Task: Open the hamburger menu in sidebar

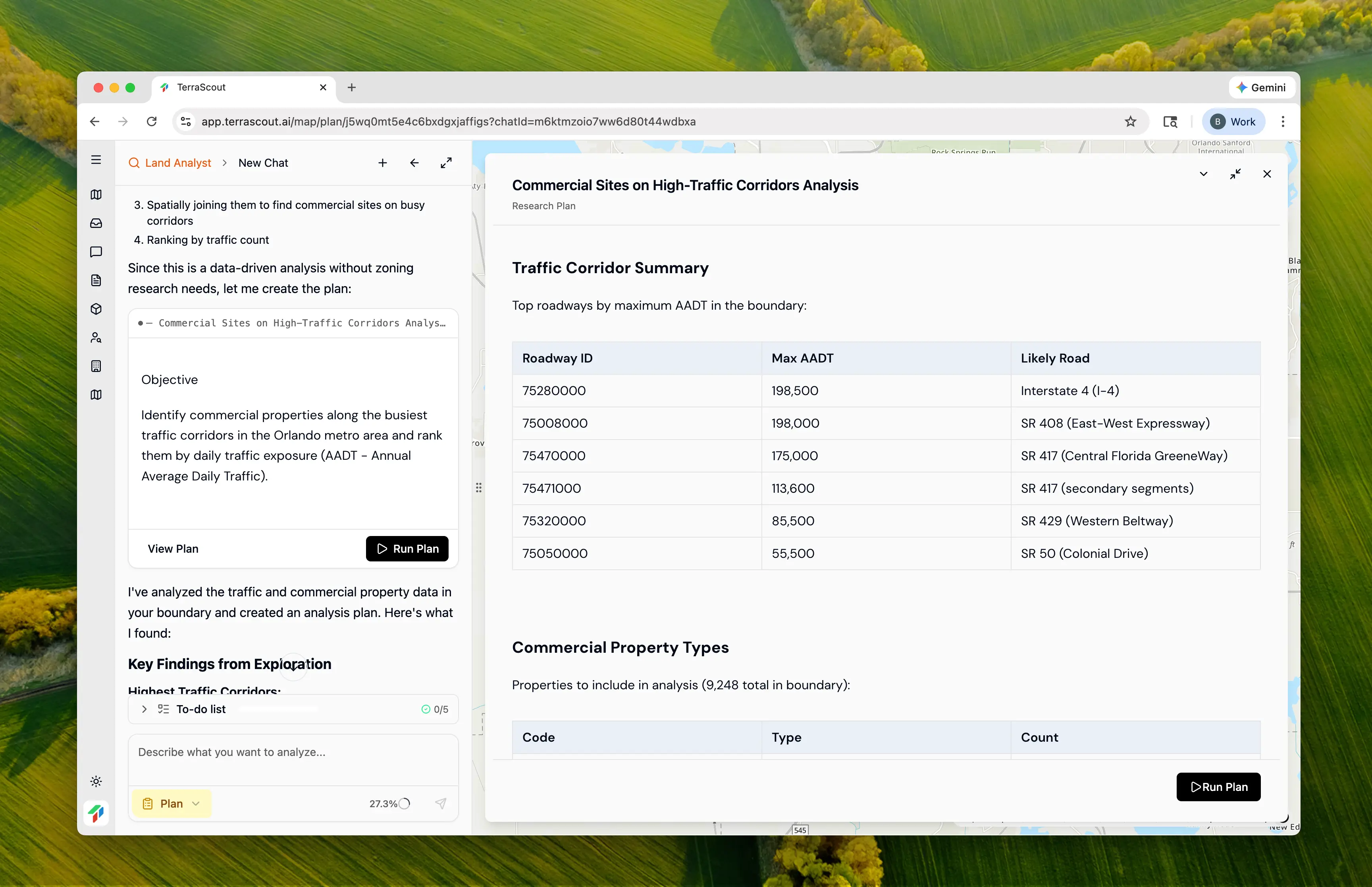Action: [x=96, y=160]
